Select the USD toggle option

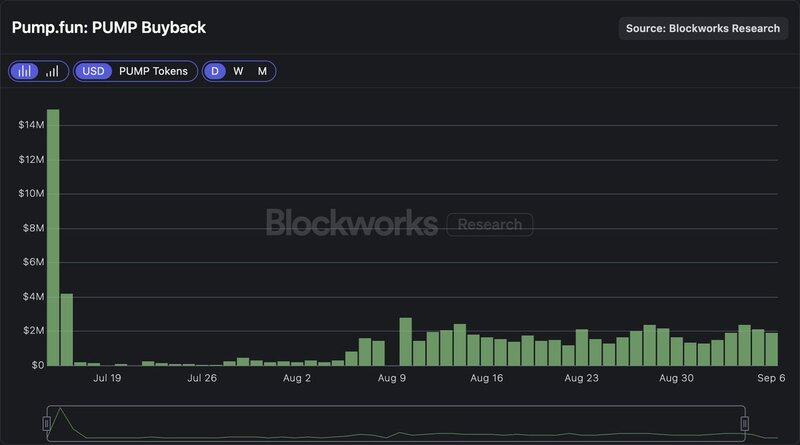93,71
